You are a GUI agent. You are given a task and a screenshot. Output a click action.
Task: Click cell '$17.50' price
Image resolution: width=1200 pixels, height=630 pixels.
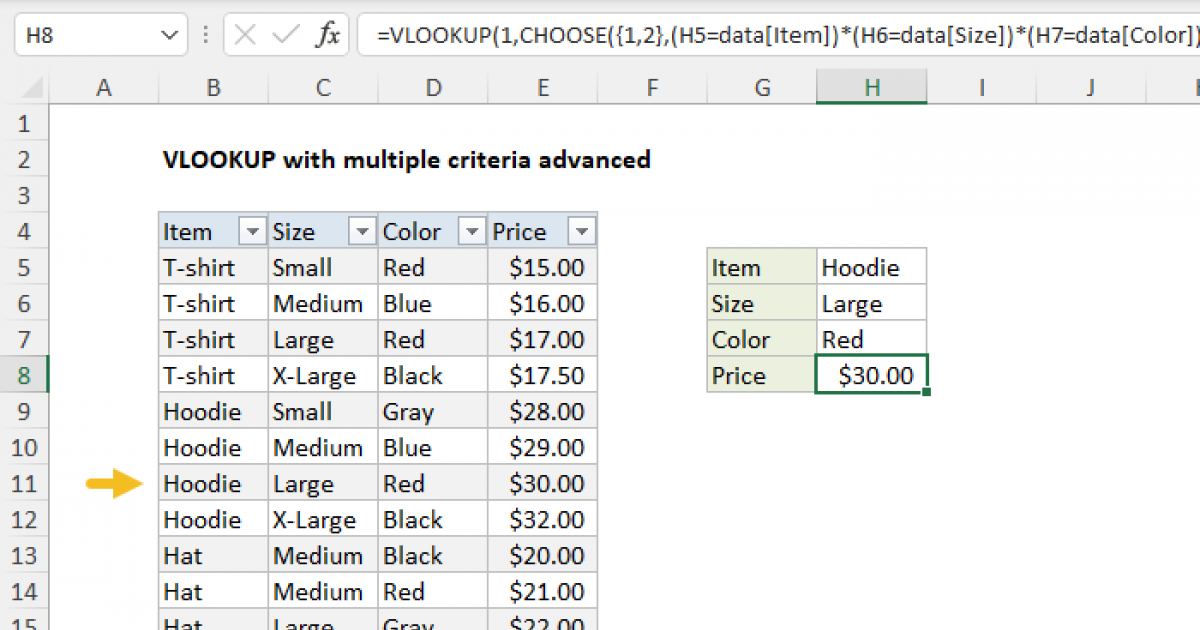(x=543, y=376)
